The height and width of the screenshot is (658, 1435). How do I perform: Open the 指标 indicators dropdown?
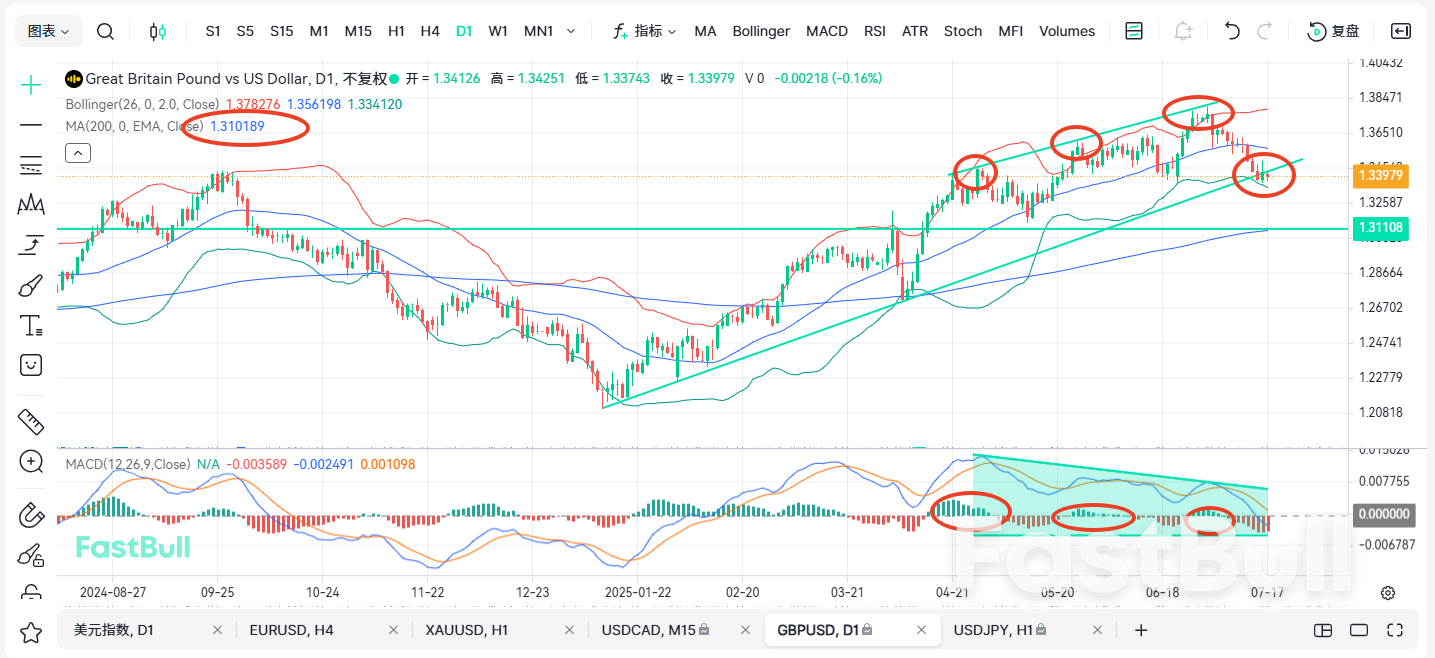[x=645, y=31]
